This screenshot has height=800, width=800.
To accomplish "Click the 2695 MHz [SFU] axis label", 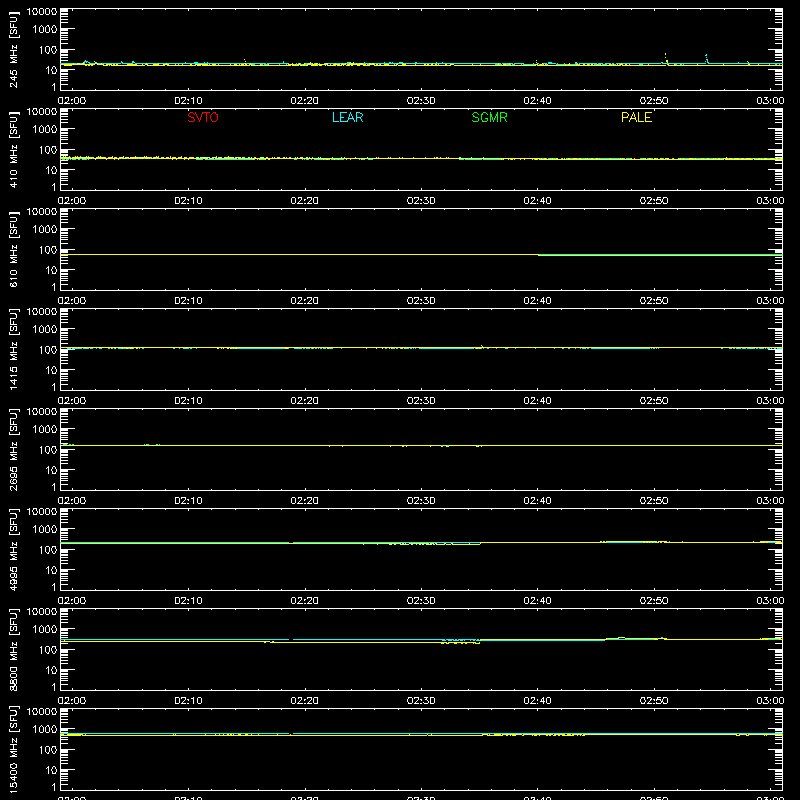I will tap(13, 449).
